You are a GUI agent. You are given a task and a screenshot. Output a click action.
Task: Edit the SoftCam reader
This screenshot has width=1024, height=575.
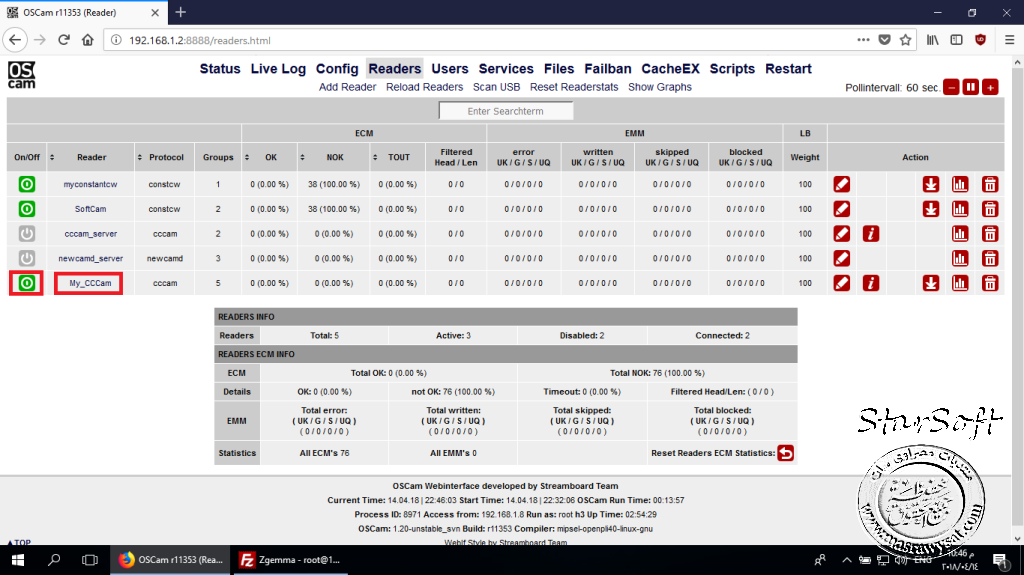[842, 209]
